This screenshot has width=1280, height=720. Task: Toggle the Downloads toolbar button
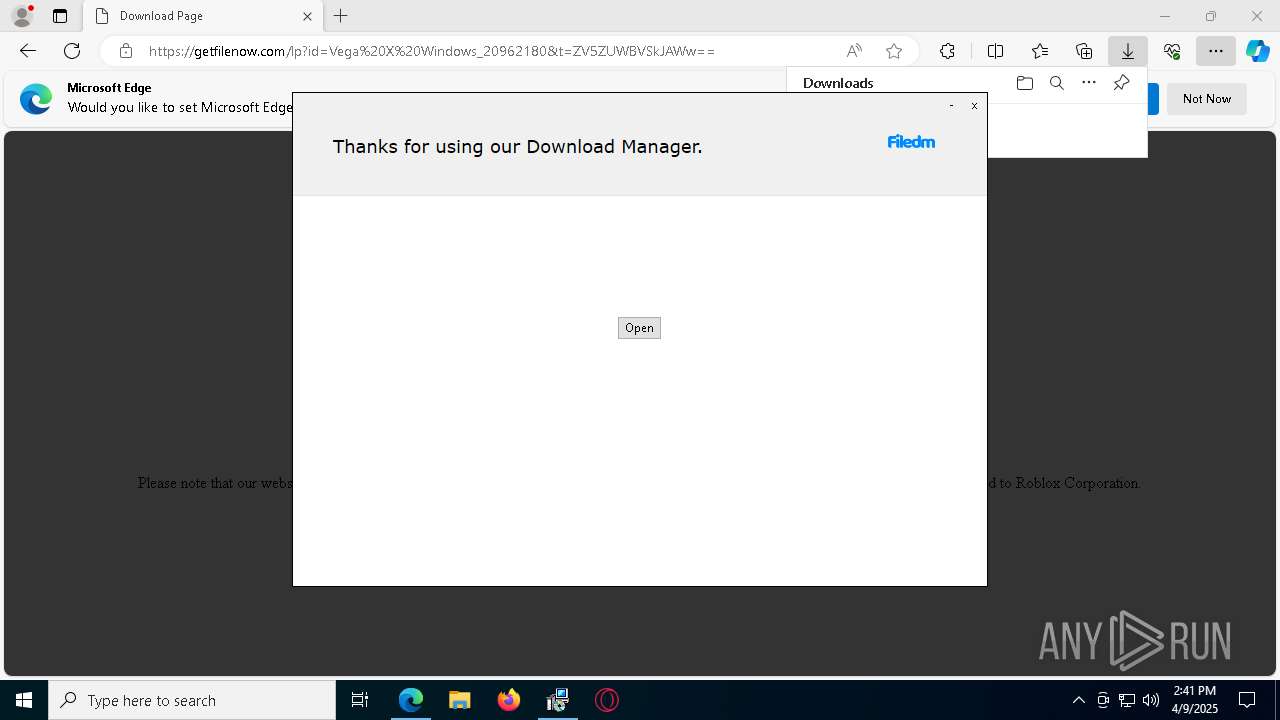pos(1127,51)
